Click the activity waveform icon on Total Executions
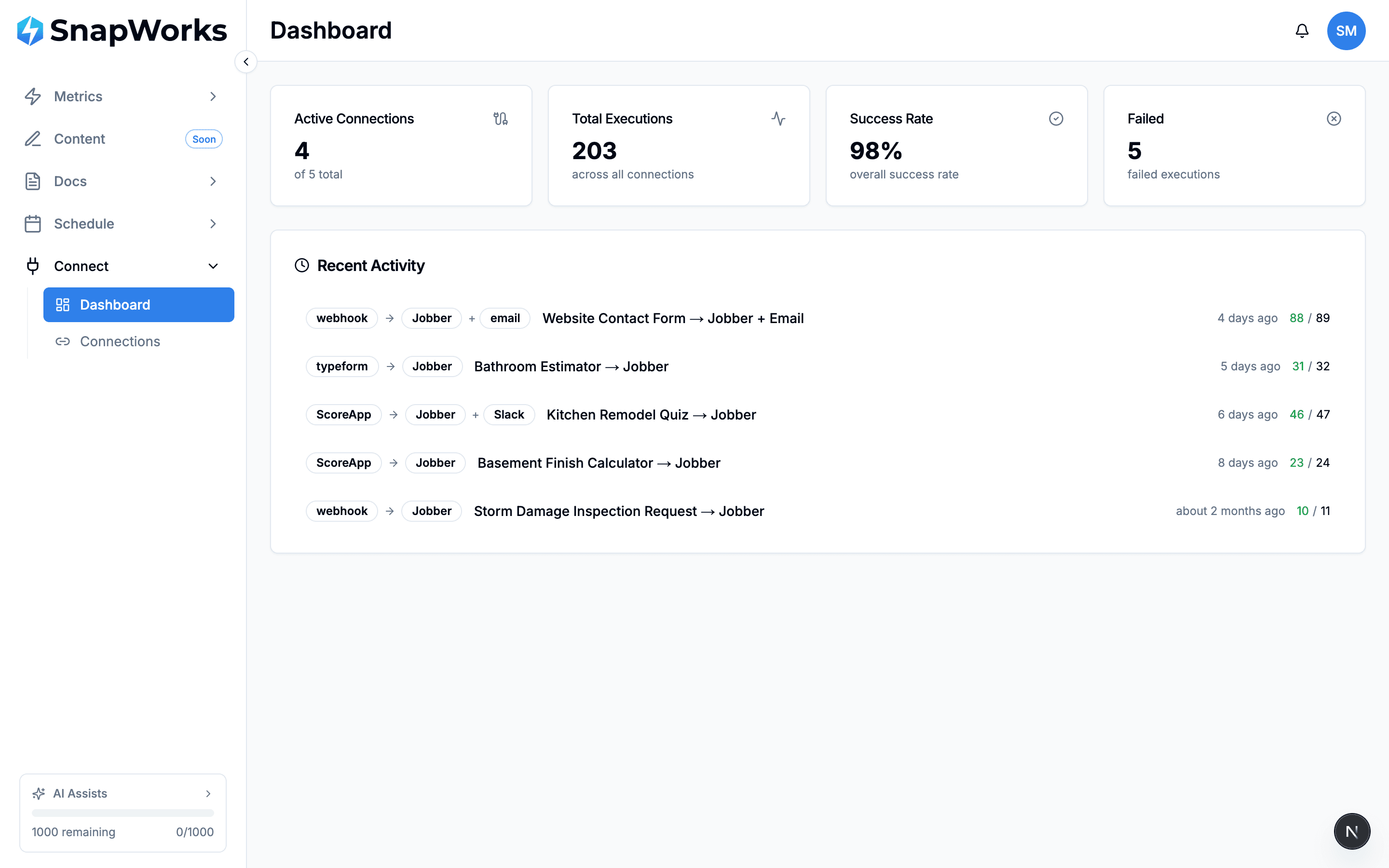 [x=779, y=119]
